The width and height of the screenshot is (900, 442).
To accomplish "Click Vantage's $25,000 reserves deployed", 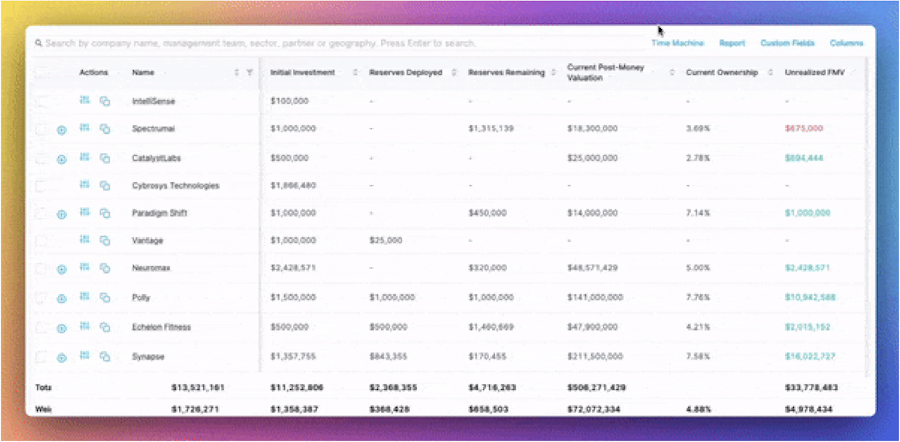I will (x=386, y=240).
